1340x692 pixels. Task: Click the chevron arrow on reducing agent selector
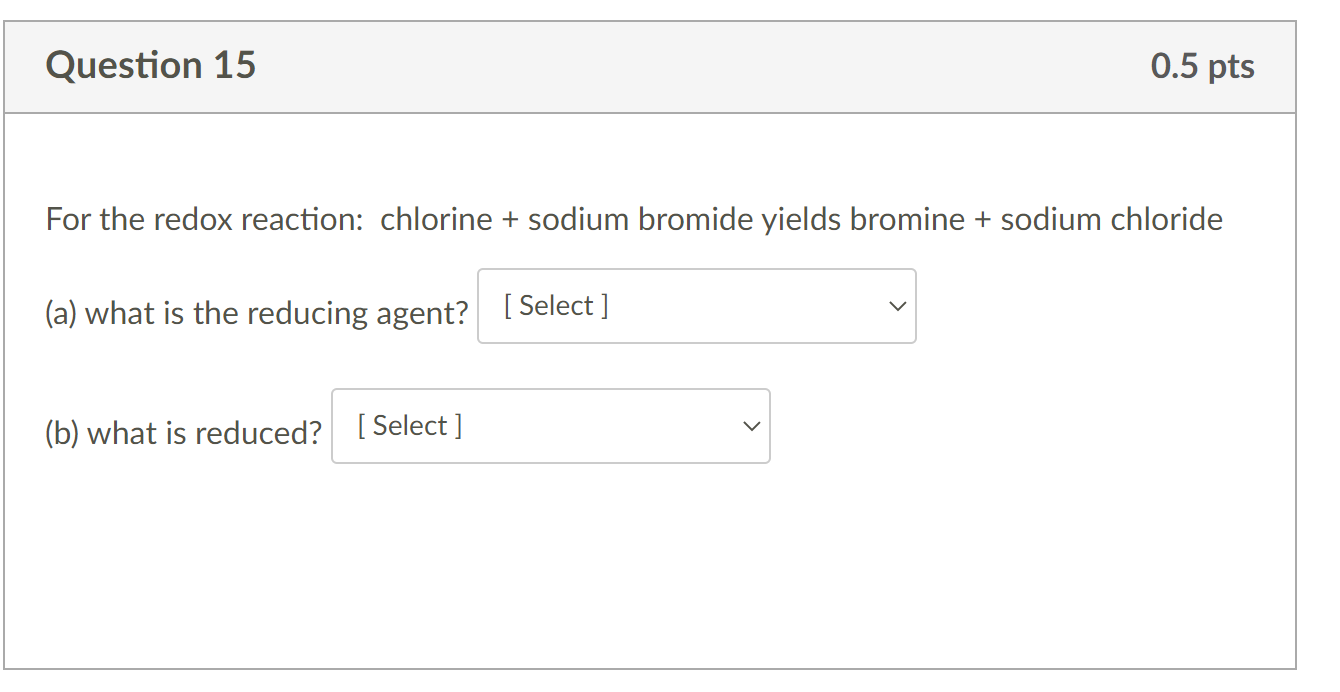pos(897,306)
